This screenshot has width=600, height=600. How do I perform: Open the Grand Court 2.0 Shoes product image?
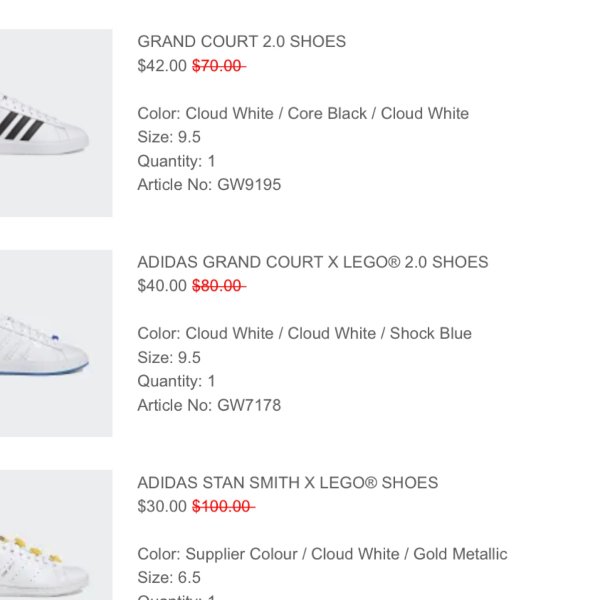[56, 123]
